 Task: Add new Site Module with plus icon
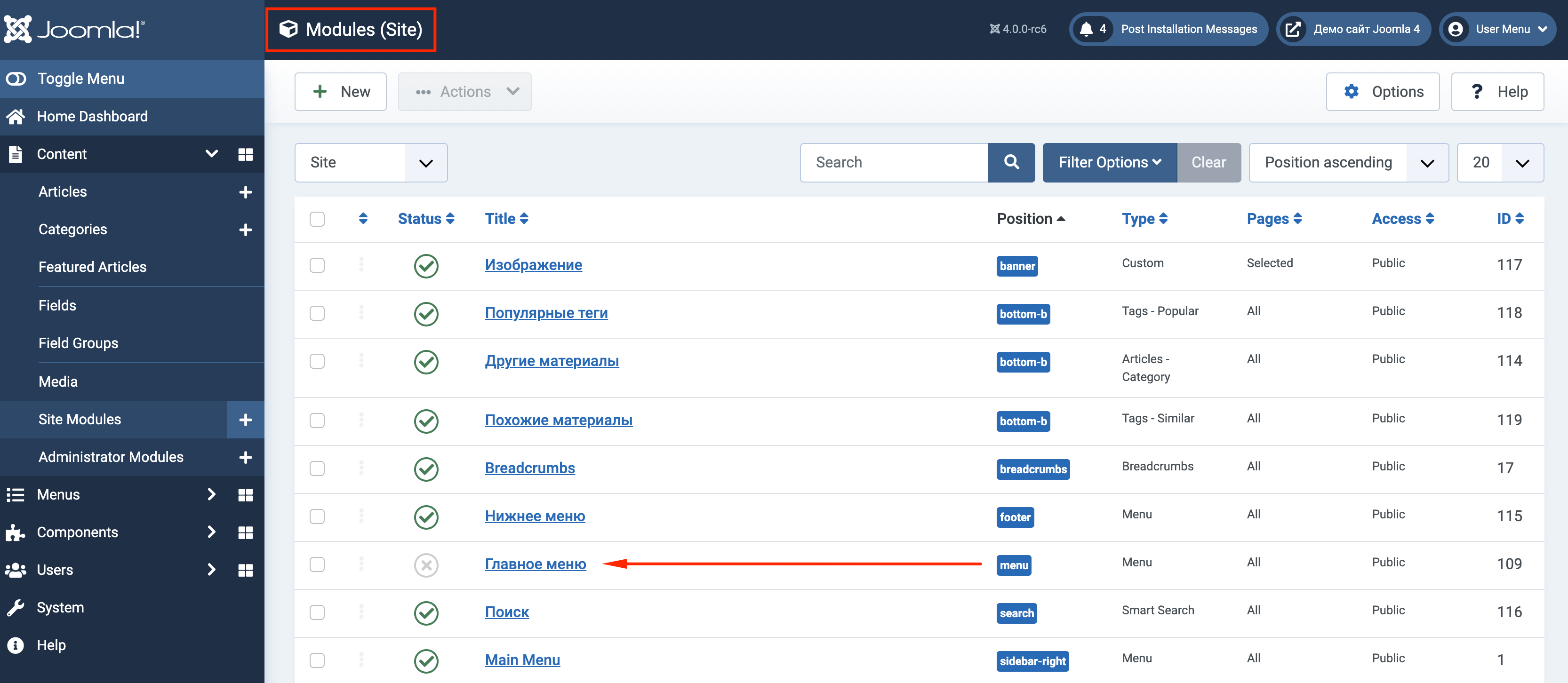245,420
